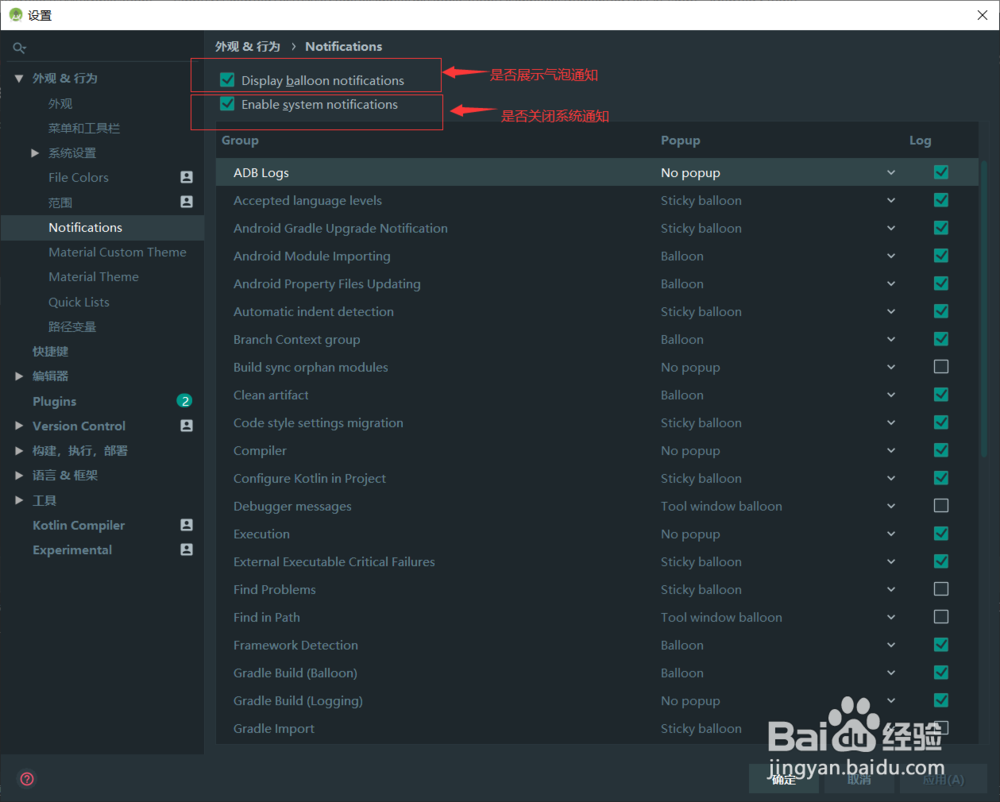Select Material Theme in sidebar

click(x=93, y=277)
